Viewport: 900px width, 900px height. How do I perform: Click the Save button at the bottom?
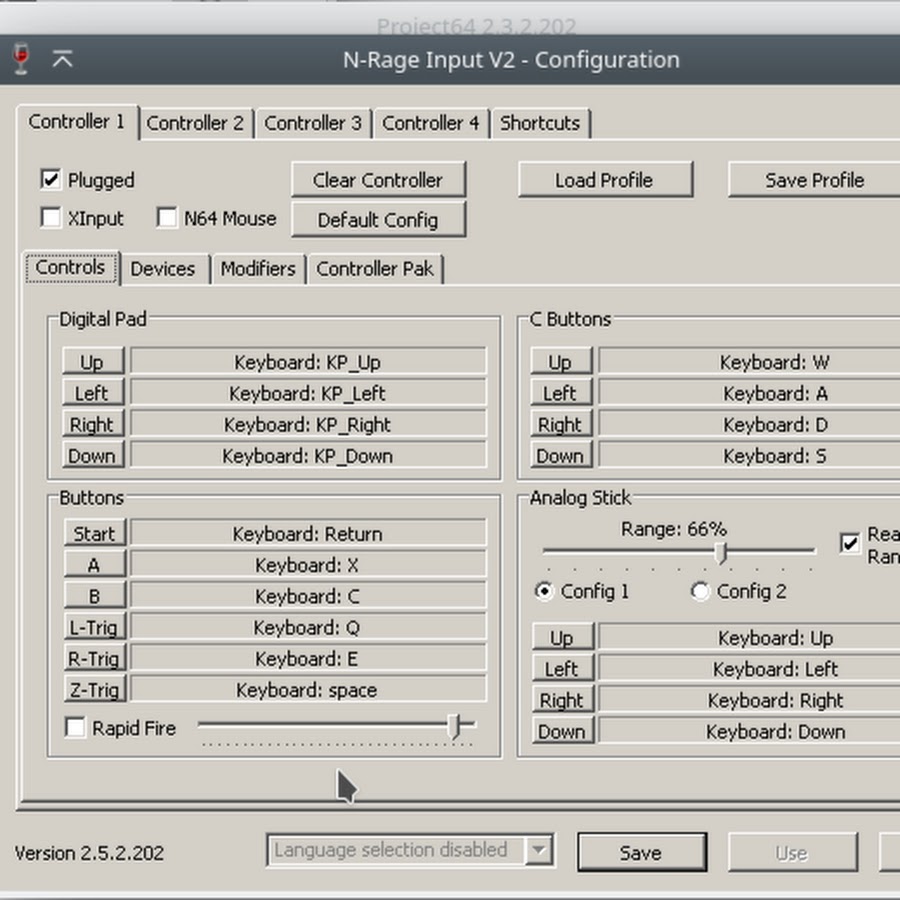tap(642, 852)
